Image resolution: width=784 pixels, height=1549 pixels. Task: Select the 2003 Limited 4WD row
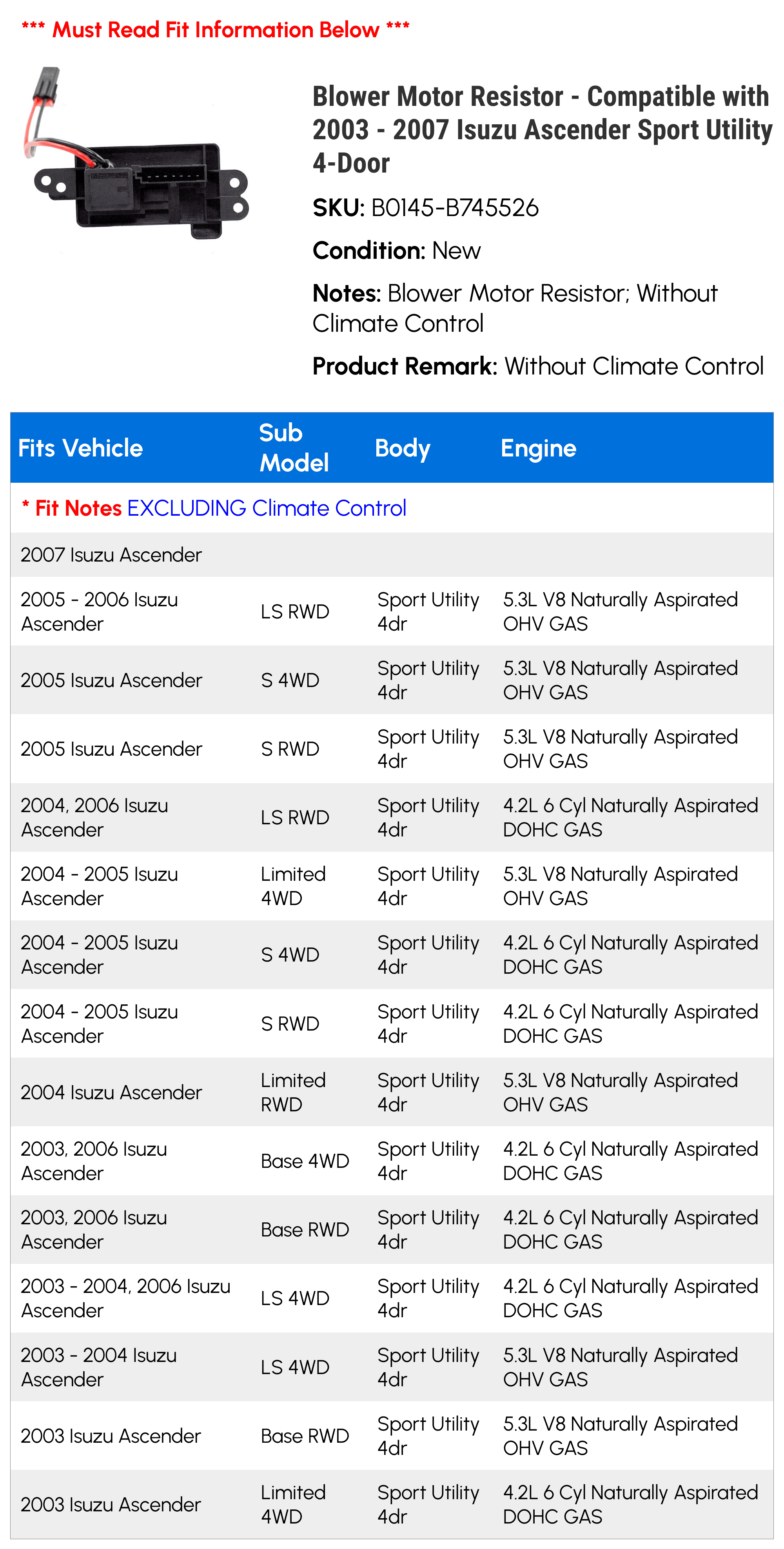(x=392, y=1504)
